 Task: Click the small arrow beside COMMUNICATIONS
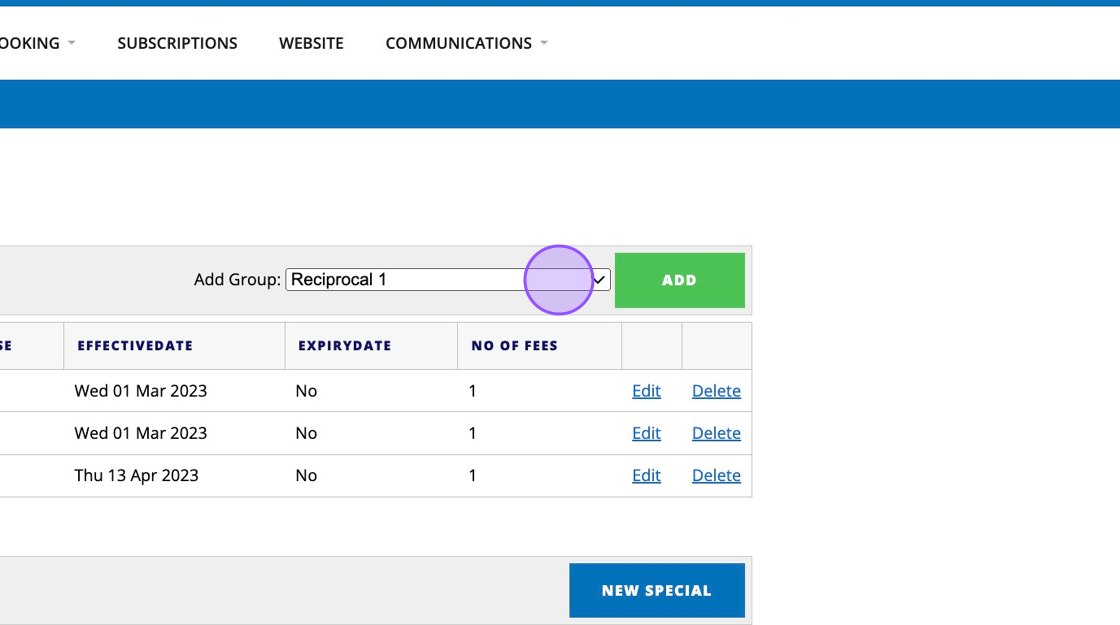pyautogui.click(x=544, y=43)
